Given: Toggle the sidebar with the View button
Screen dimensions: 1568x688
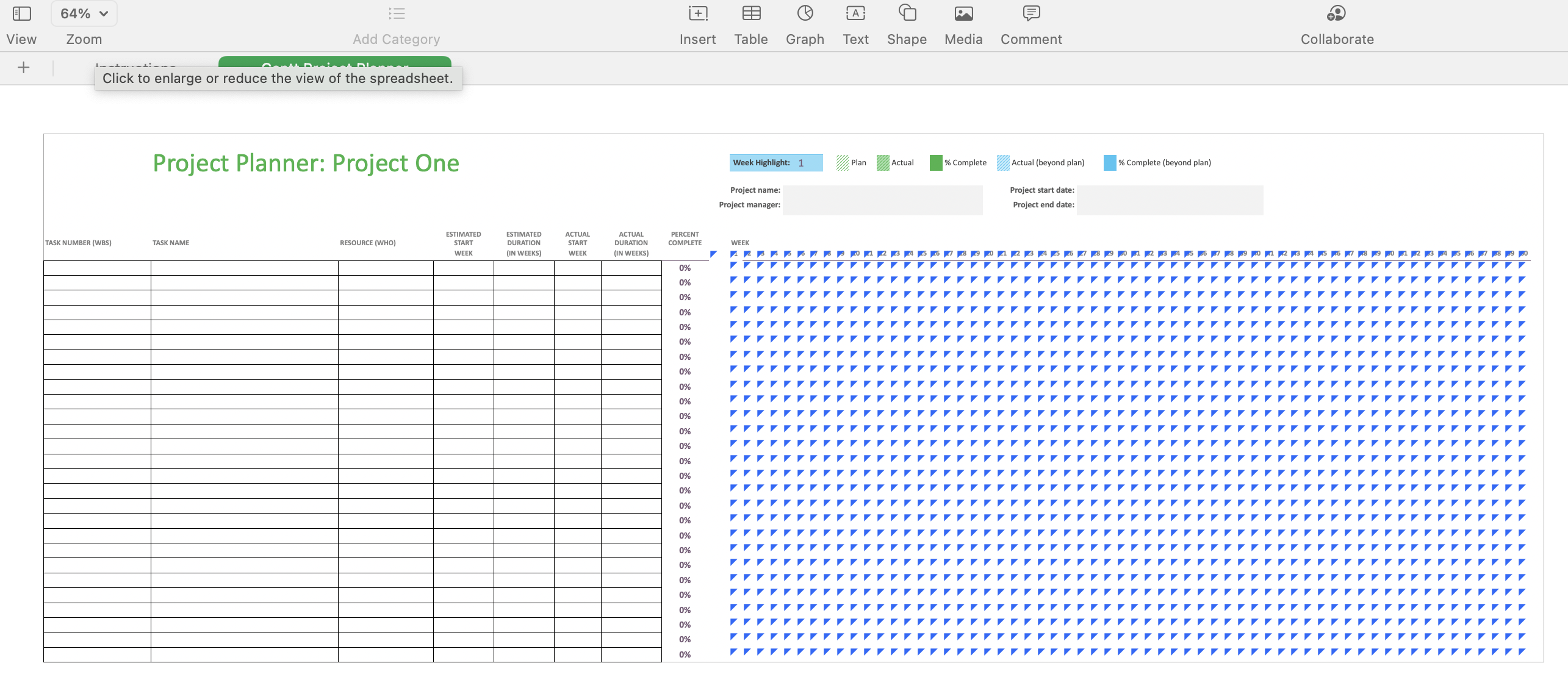Looking at the screenshot, I should [x=21, y=24].
